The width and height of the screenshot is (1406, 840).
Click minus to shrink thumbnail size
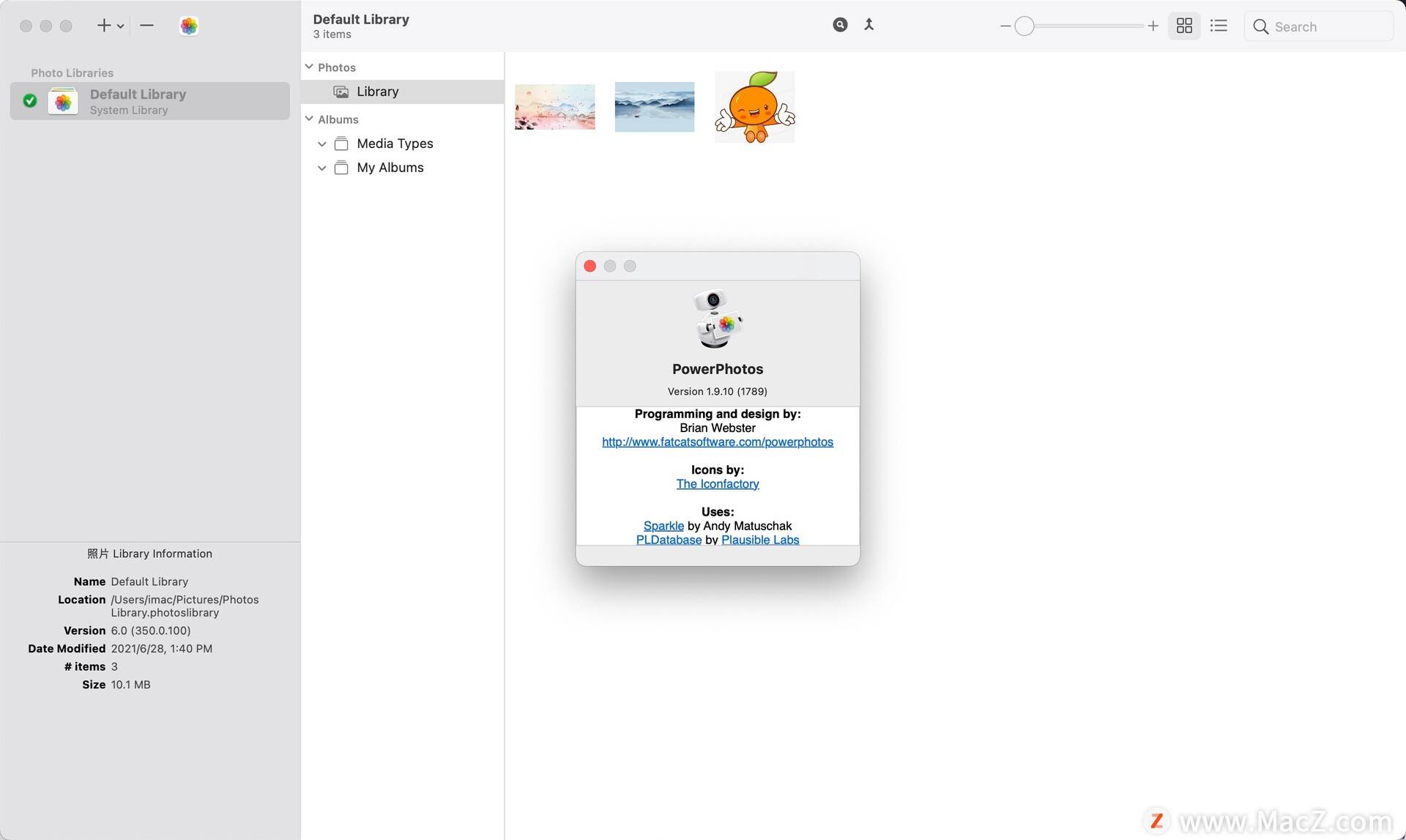coord(1005,26)
